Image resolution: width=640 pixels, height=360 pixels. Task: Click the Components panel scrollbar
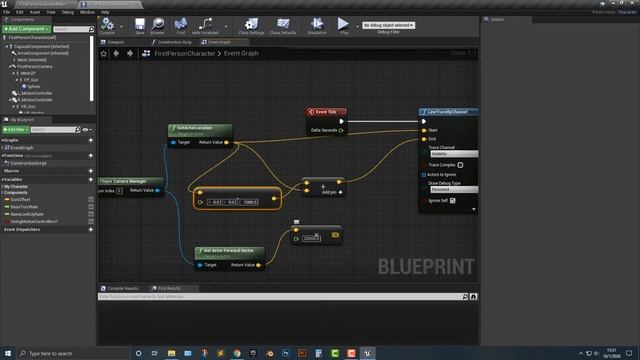pos(91,68)
